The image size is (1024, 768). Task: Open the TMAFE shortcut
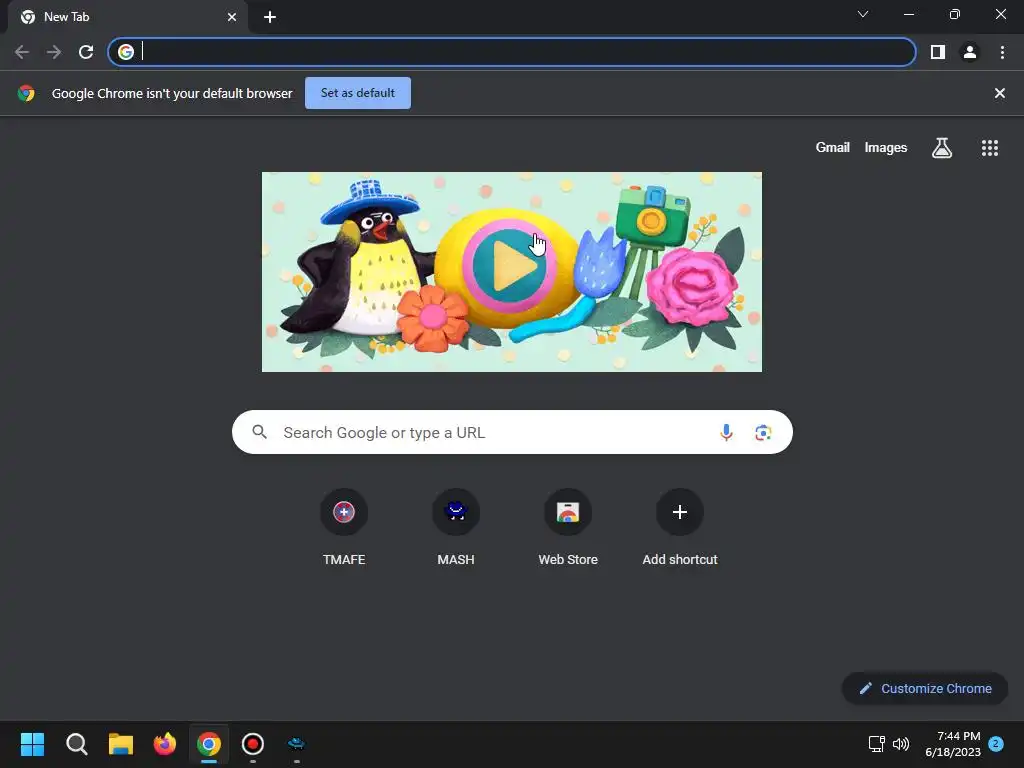(x=344, y=527)
